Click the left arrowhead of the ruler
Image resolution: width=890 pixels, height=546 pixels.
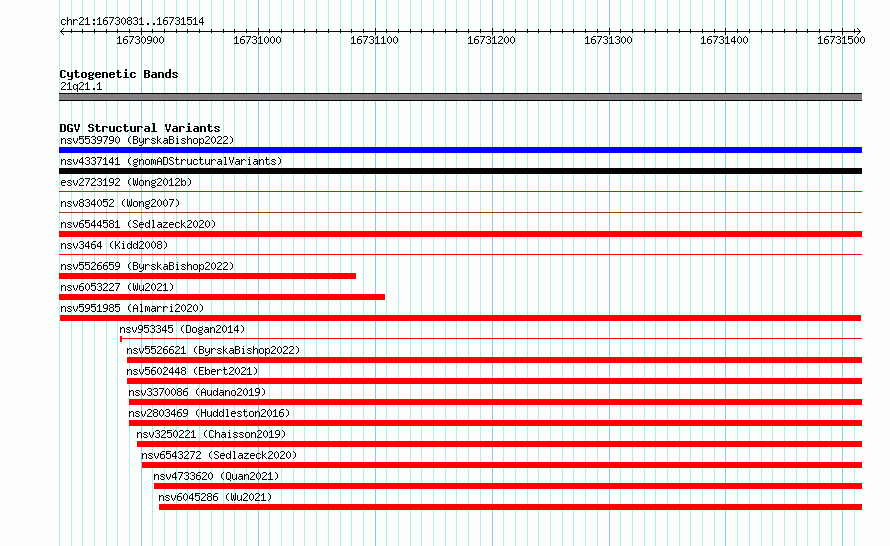(62, 31)
